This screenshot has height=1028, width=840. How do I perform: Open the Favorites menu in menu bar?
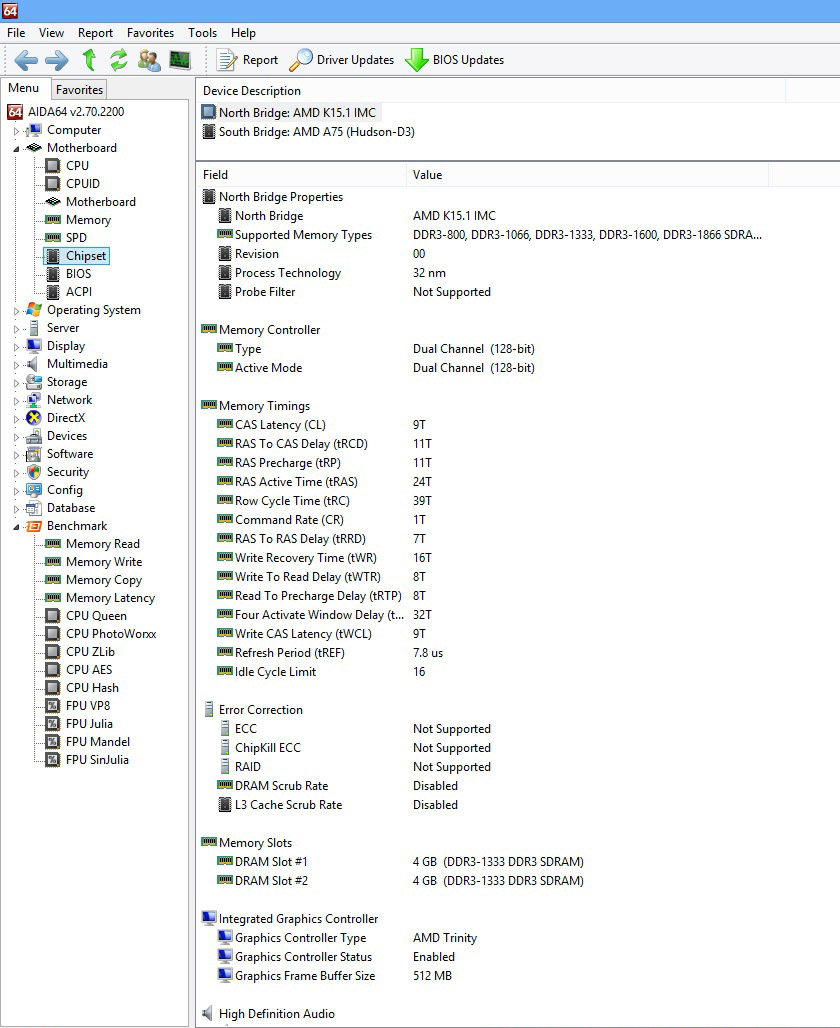pos(150,33)
